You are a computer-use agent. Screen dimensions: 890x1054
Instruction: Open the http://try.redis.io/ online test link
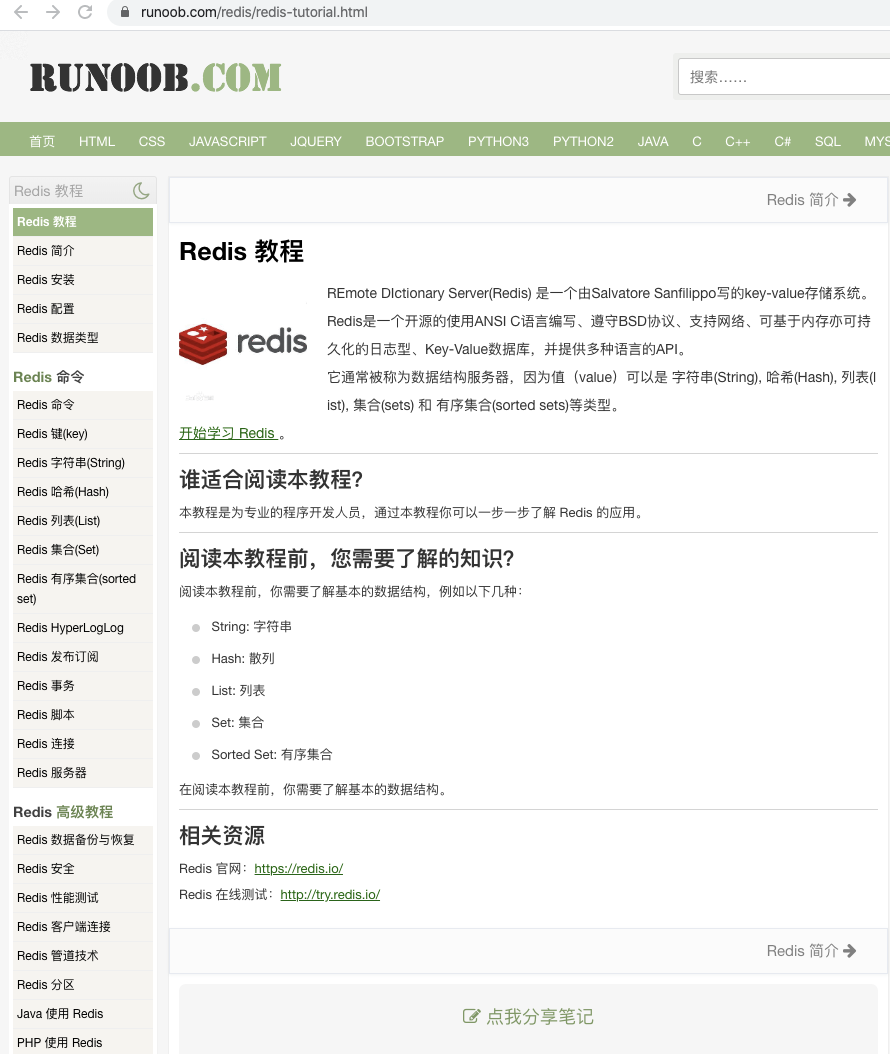pos(330,895)
